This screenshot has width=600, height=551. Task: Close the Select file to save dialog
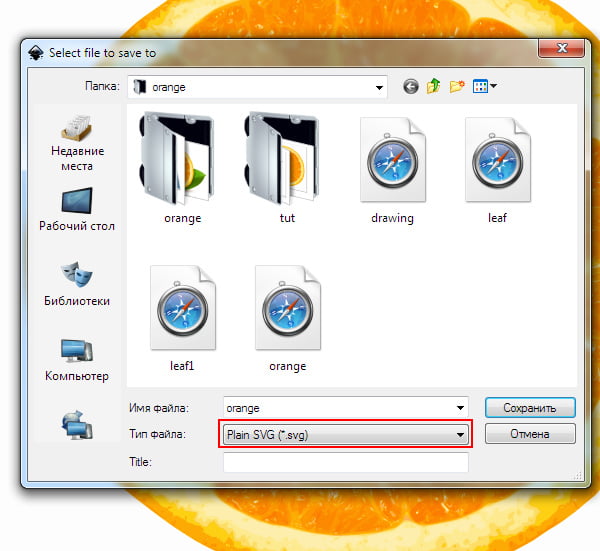561,49
